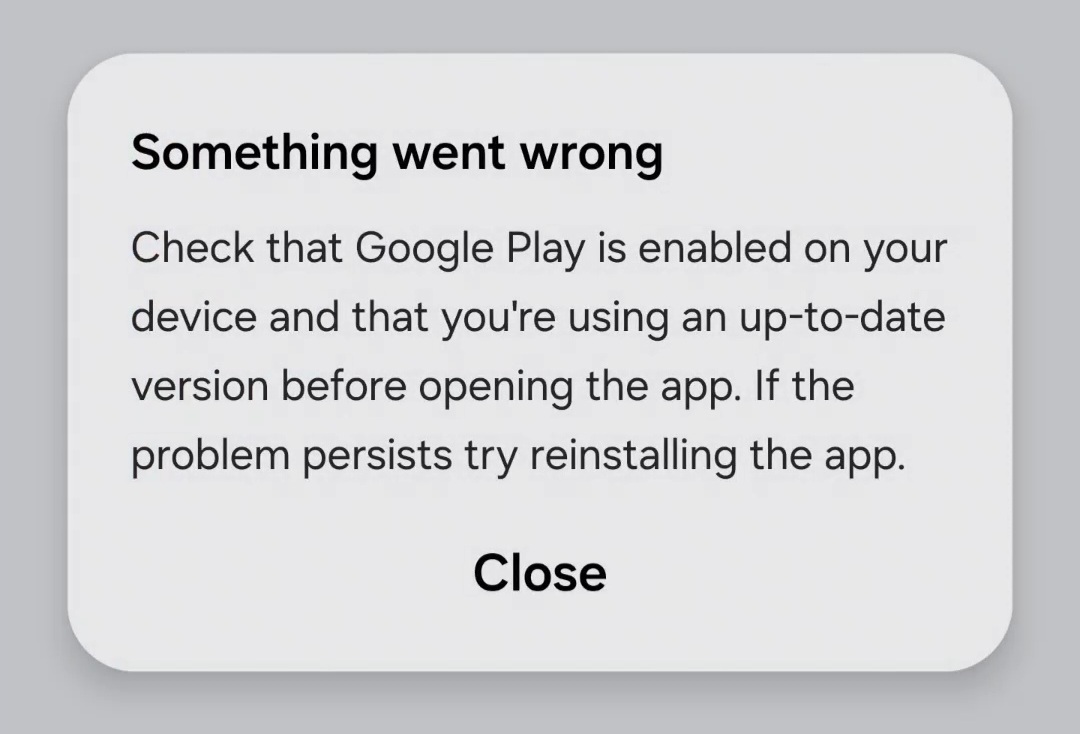Click the overlay left of the dialog card
Screen dimensions: 1080x734
coord(30,367)
